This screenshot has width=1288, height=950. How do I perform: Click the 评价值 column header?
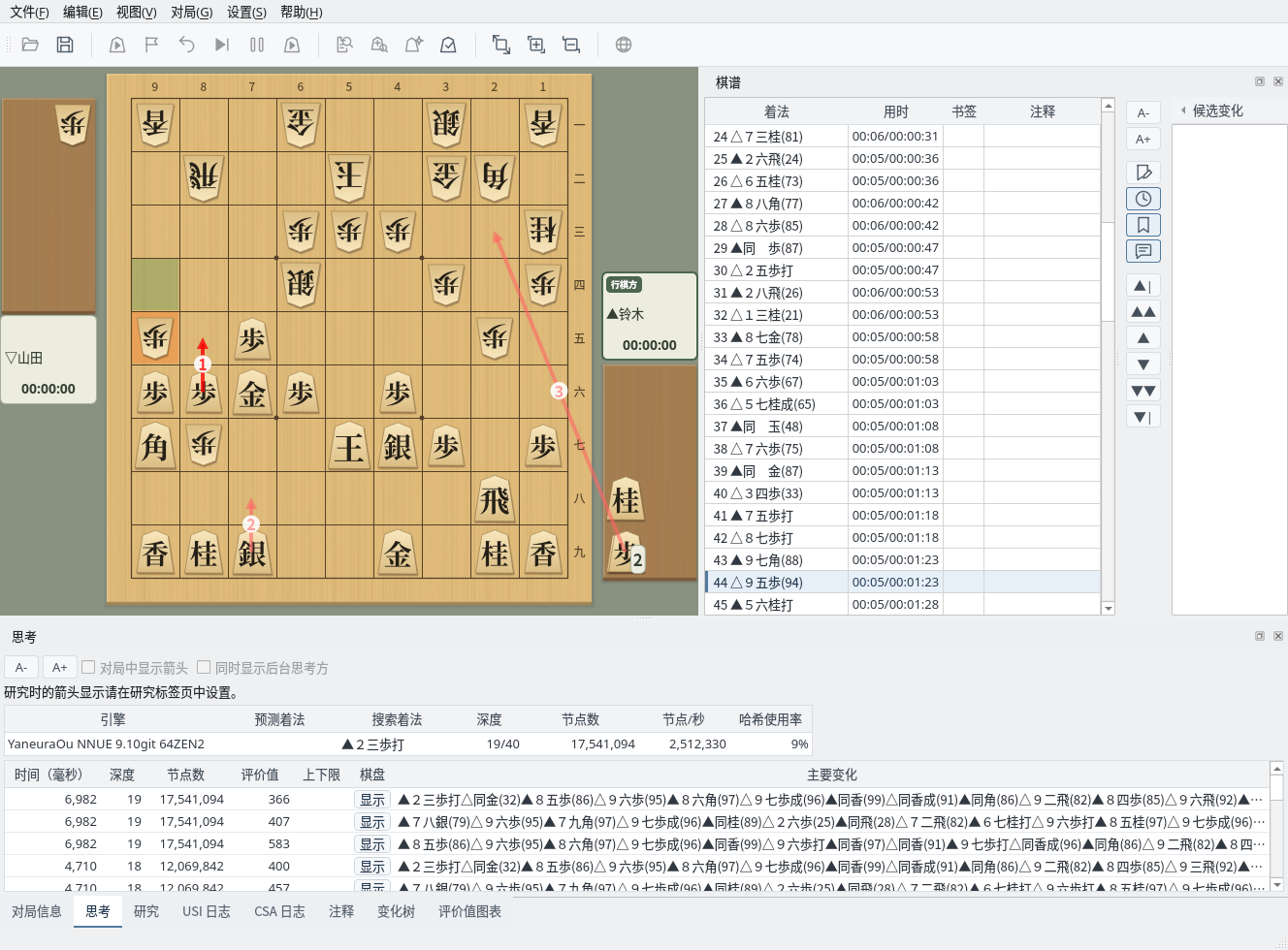point(260,775)
